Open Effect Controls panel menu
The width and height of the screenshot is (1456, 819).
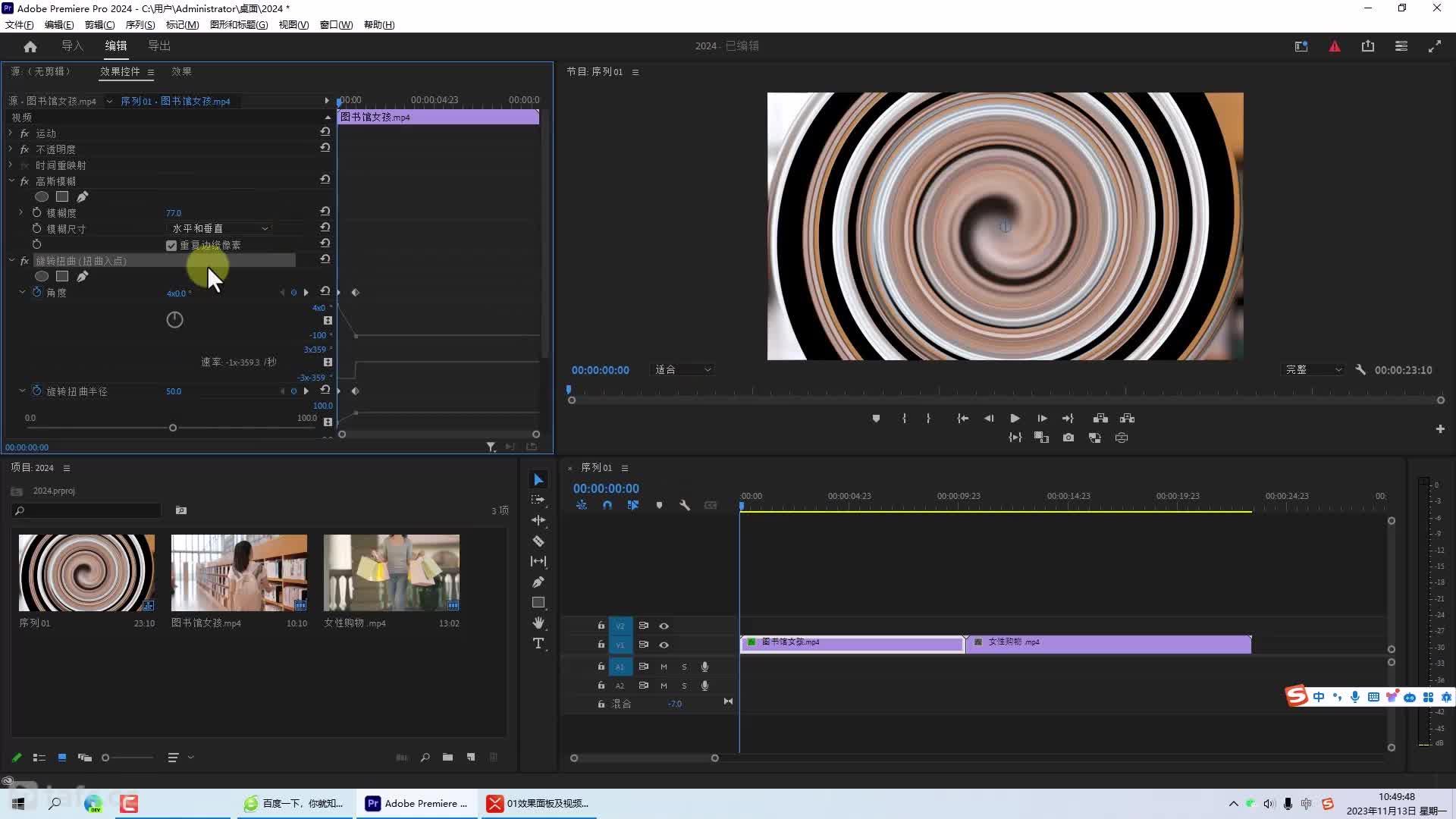[x=151, y=72]
